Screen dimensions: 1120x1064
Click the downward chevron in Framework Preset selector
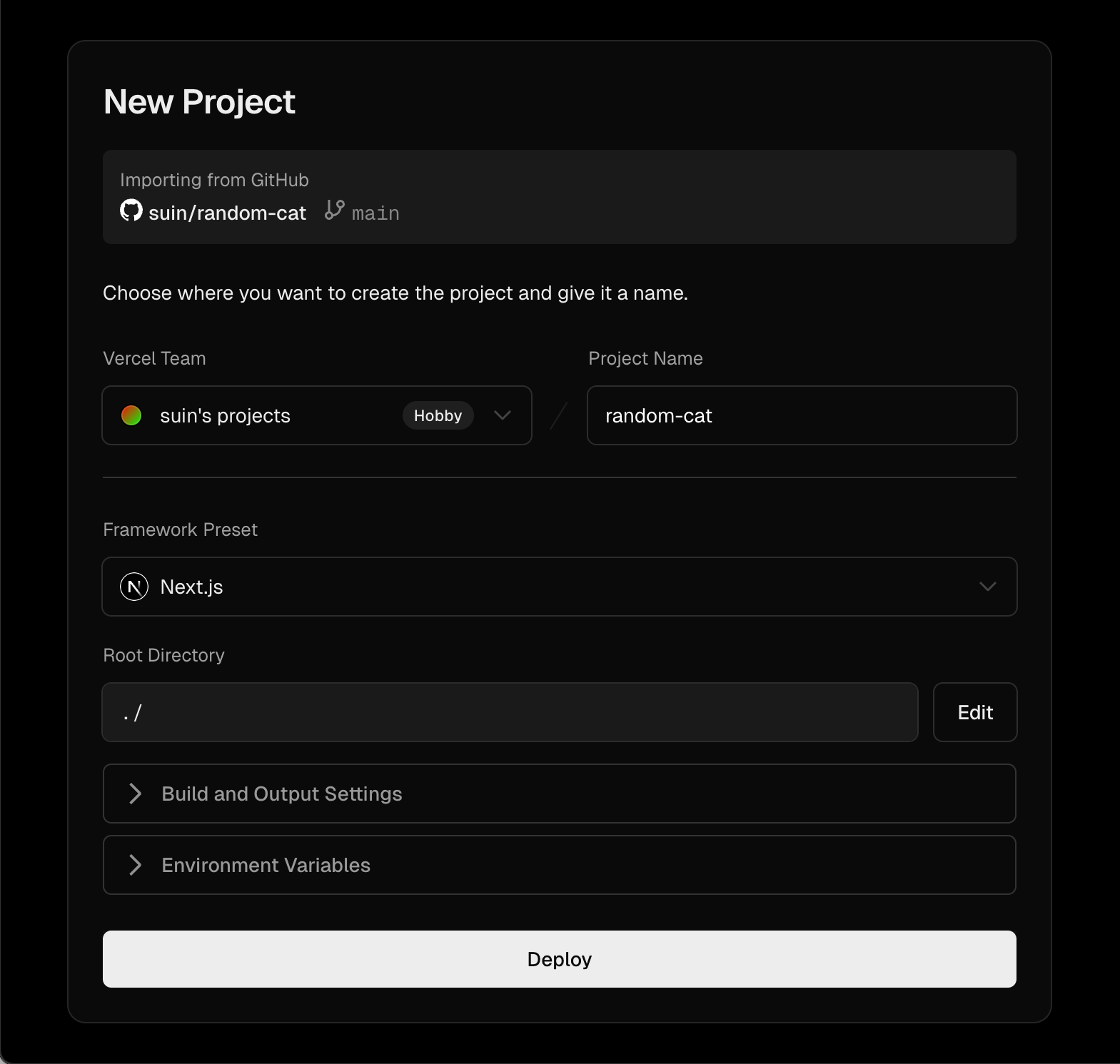coord(989,587)
